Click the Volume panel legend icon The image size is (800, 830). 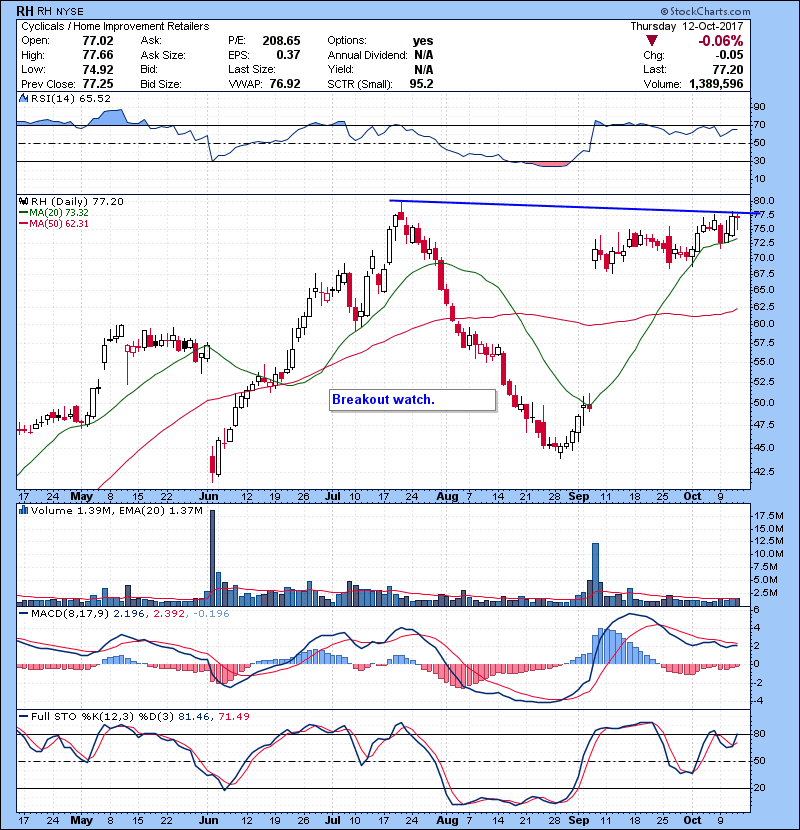(x=23, y=511)
